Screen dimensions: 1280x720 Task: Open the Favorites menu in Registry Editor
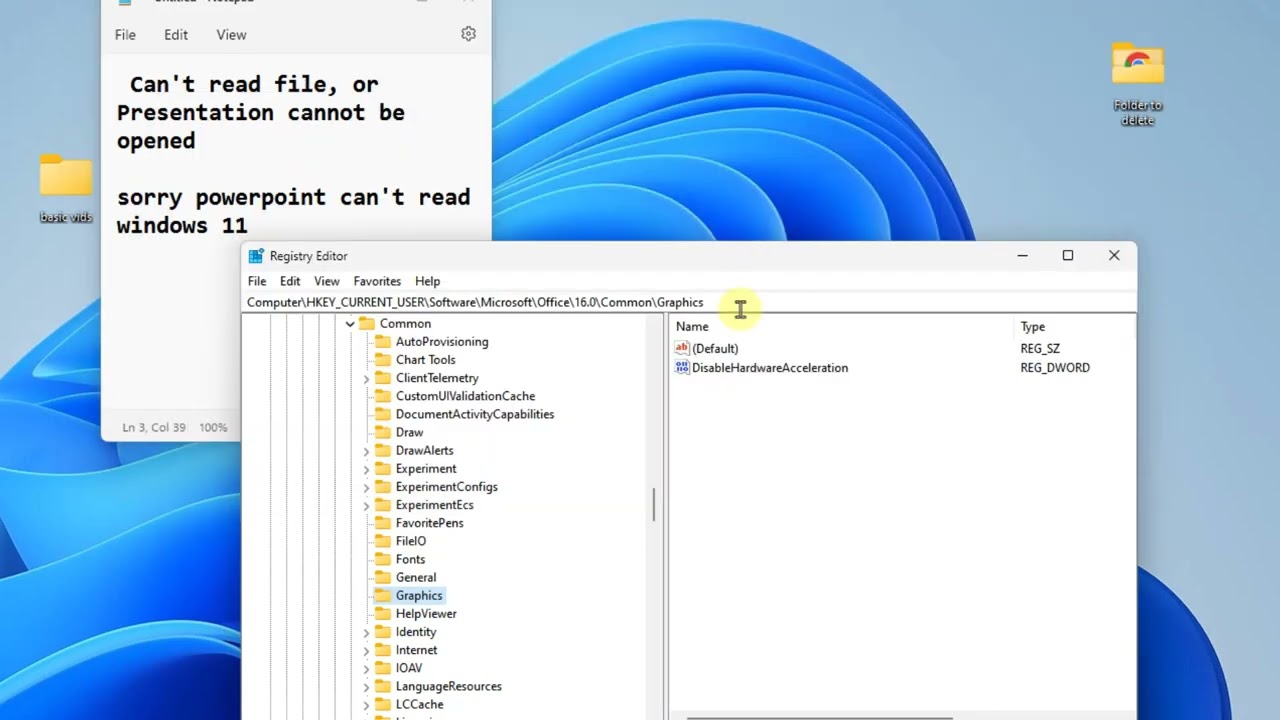377,281
